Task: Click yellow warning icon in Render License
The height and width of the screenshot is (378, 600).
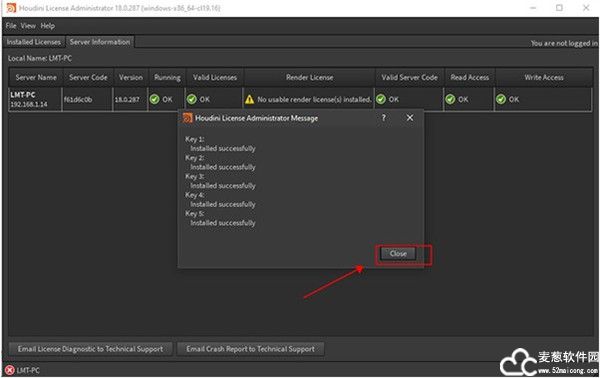Action: 249,99
